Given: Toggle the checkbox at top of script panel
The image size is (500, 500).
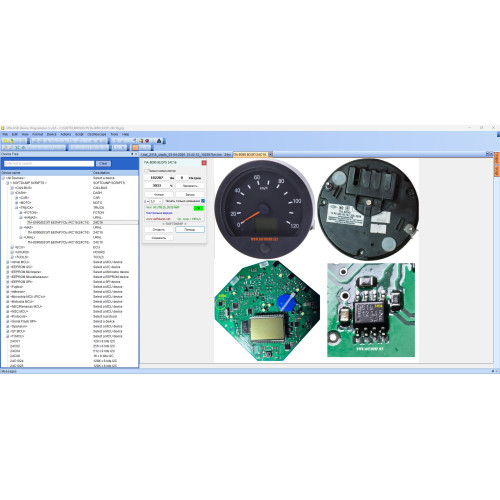Looking at the screenshot, I should tap(146, 171).
